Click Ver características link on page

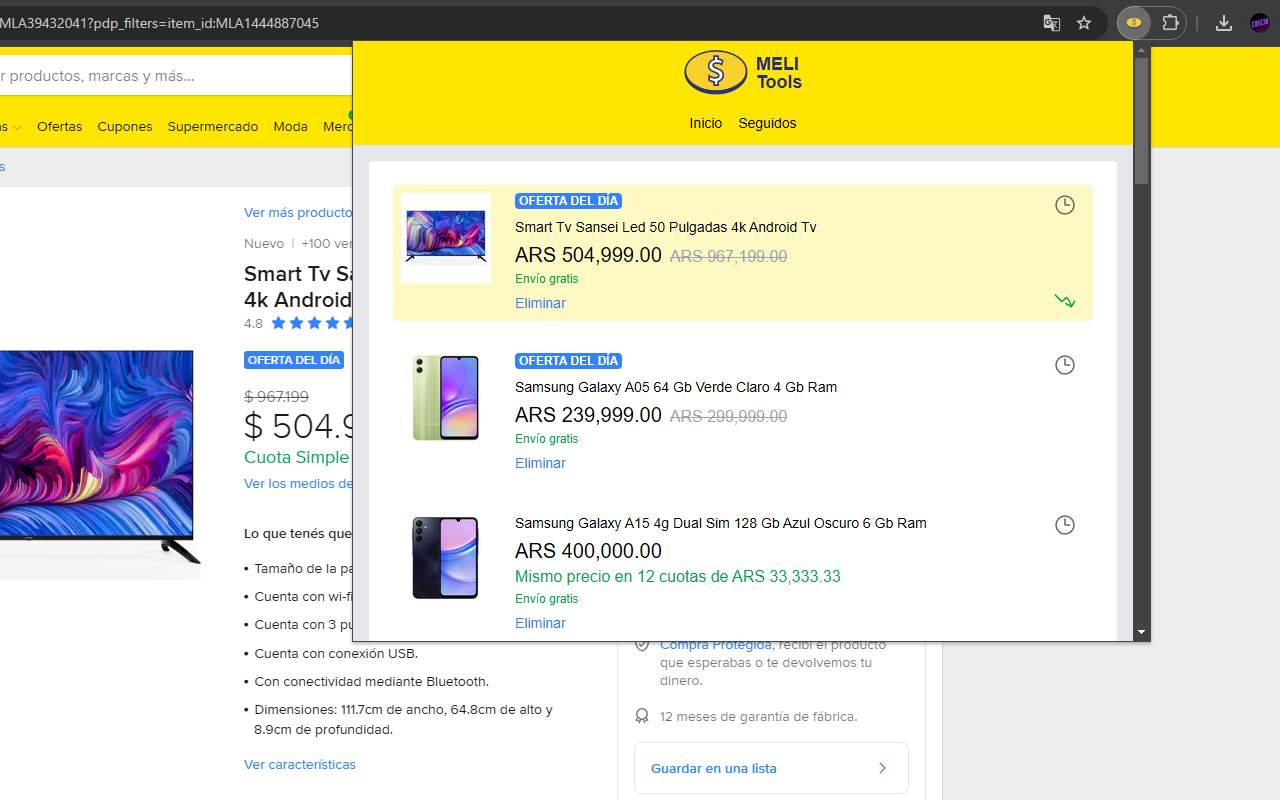[300, 764]
